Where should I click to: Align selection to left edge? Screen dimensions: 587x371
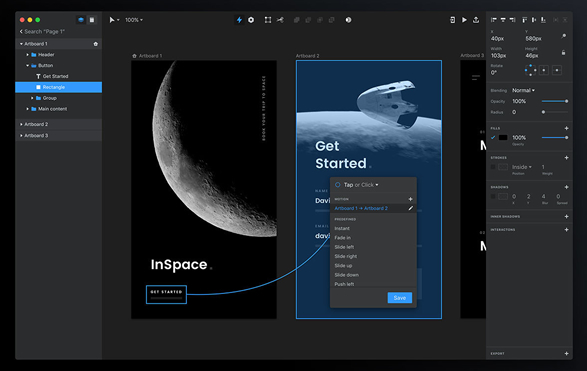point(494,20)
